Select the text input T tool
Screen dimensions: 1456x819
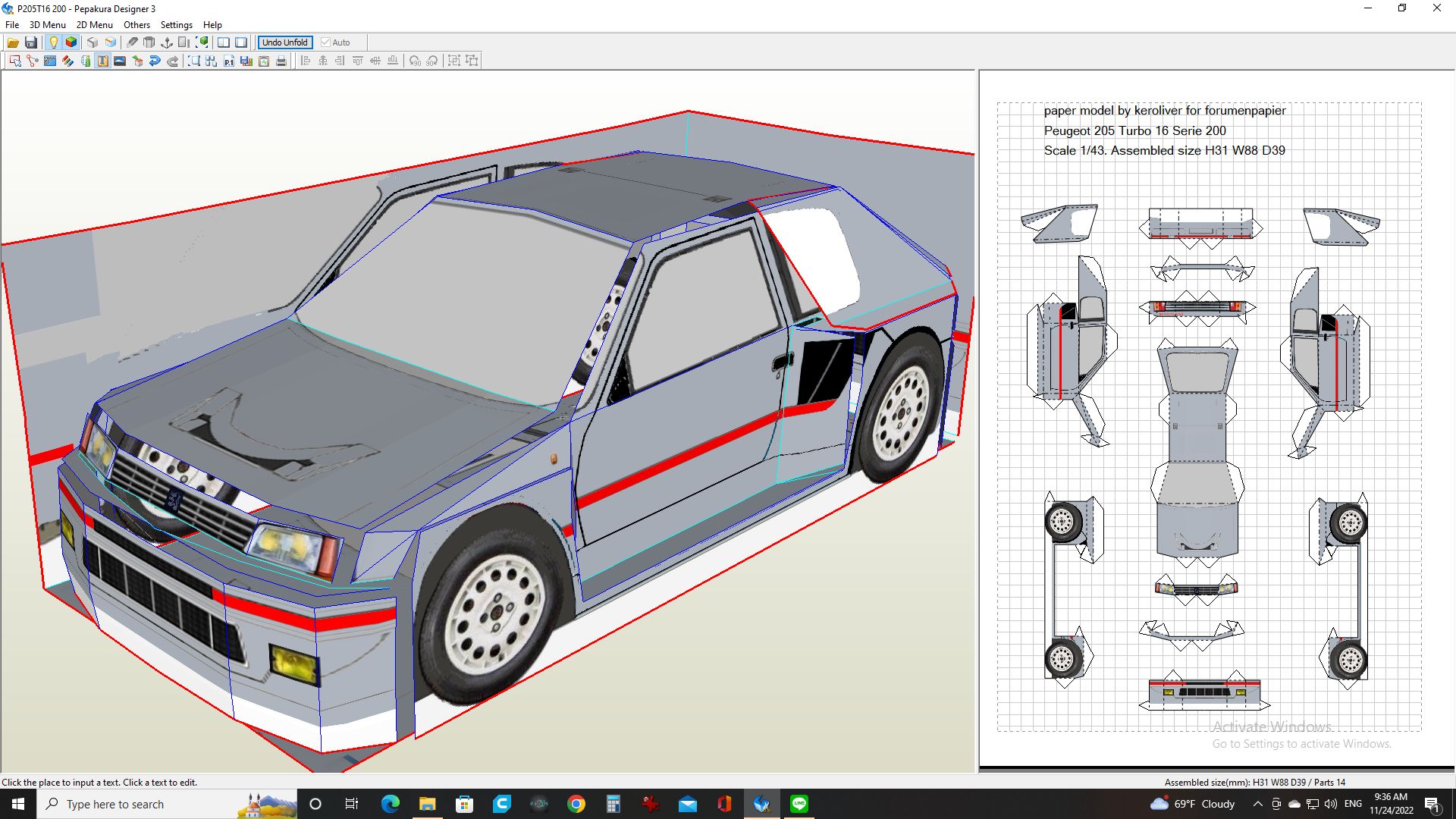click(102, 61)
